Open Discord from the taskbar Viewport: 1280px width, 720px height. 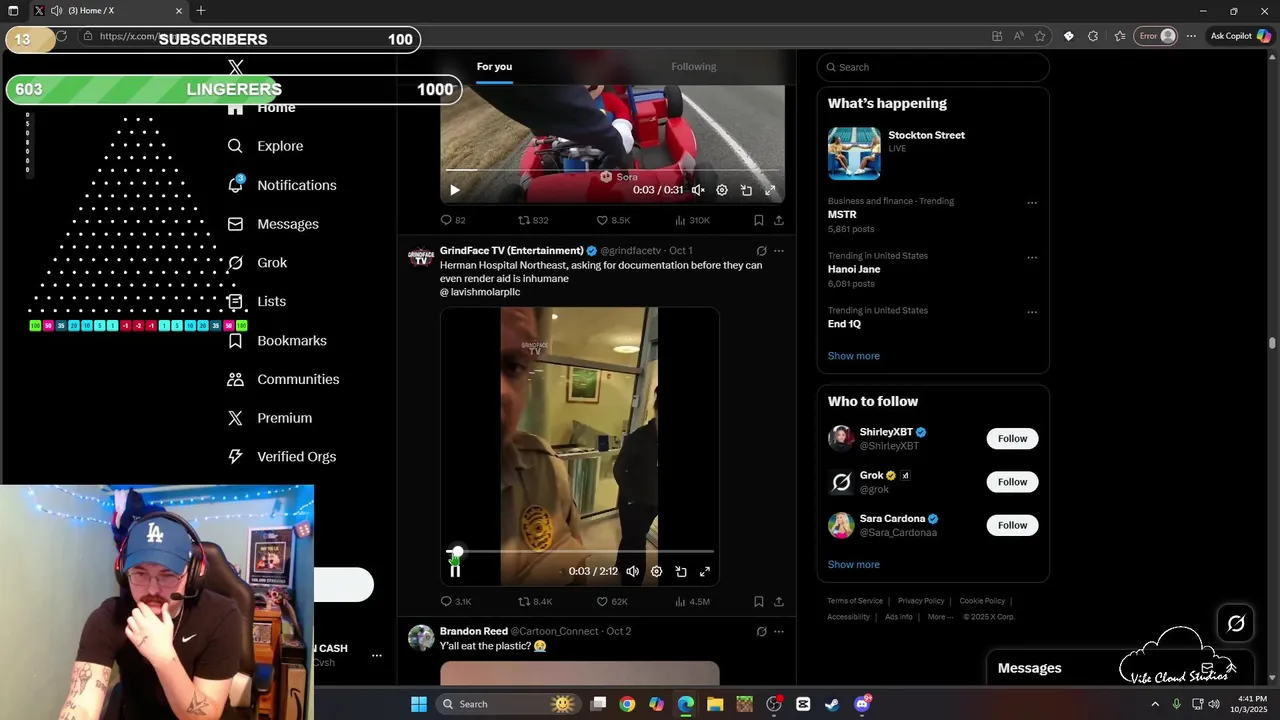[862, 704]
